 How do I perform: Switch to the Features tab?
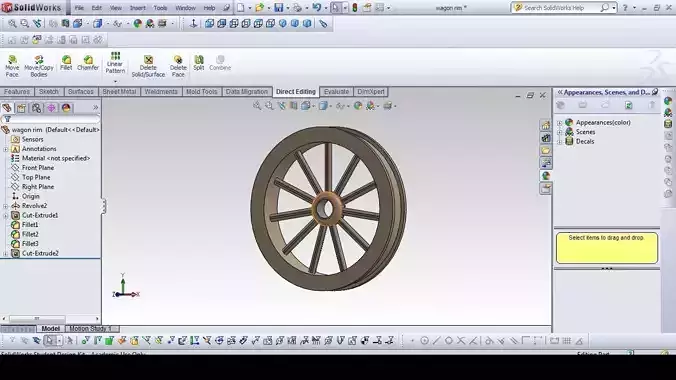pos(17,91)
